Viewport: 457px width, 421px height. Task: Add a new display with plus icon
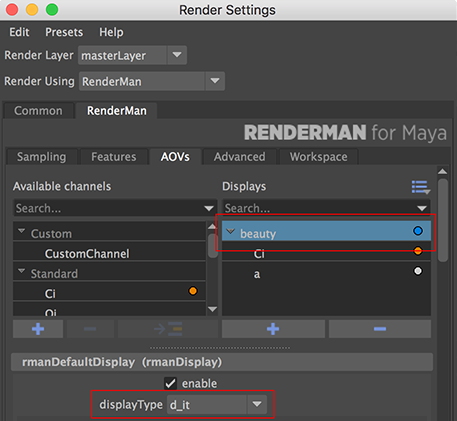[273, 329]
